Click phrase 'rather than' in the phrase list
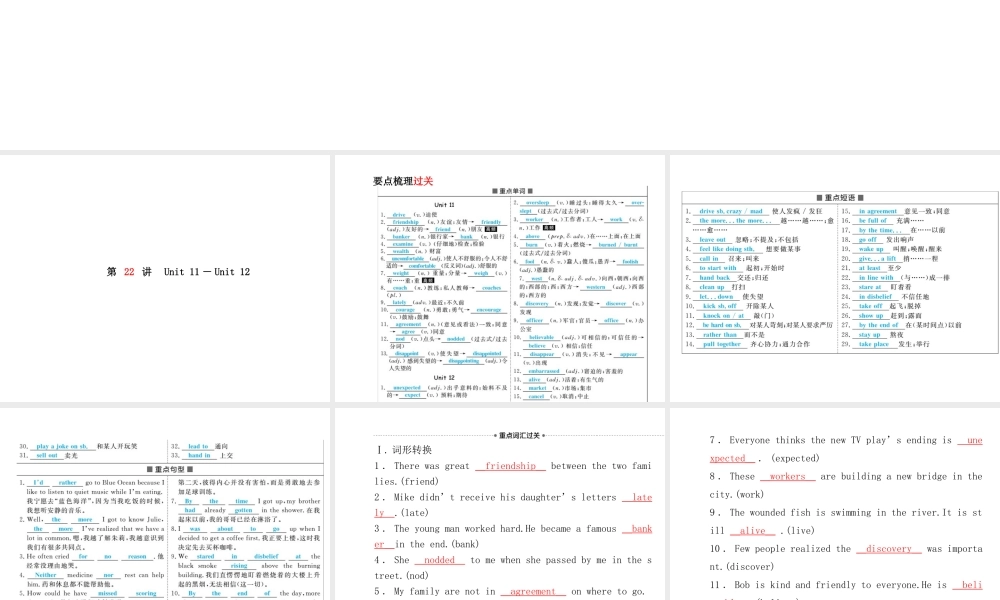Screen dimensions: 1000x600 tap(719, 335)
